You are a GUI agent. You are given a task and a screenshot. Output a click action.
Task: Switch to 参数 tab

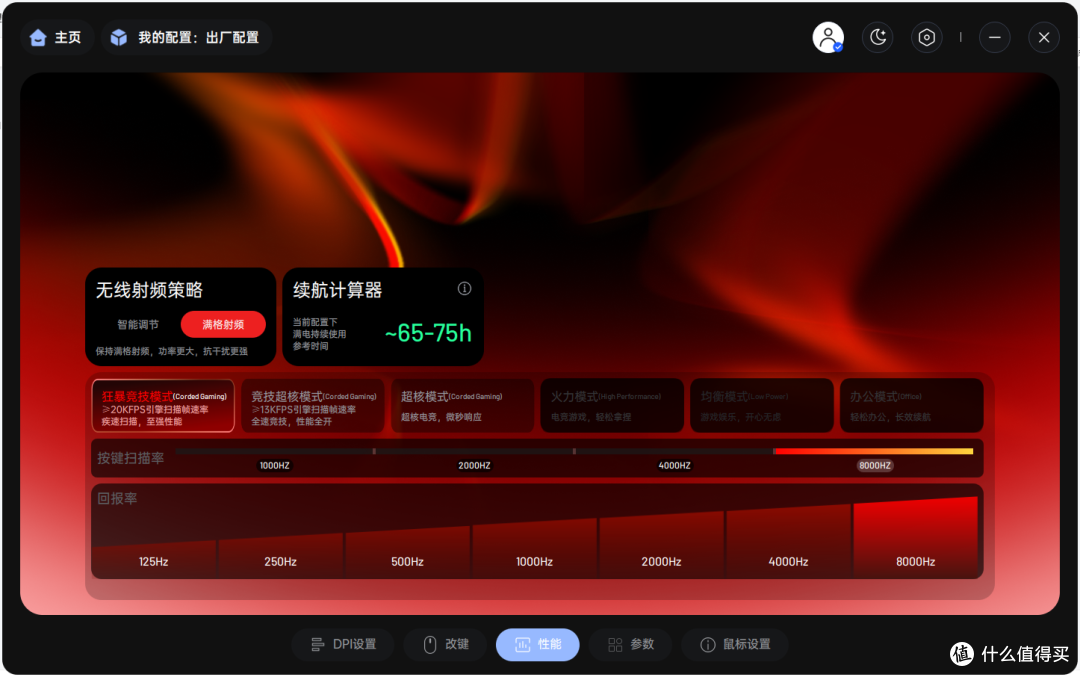click(630, 645)
